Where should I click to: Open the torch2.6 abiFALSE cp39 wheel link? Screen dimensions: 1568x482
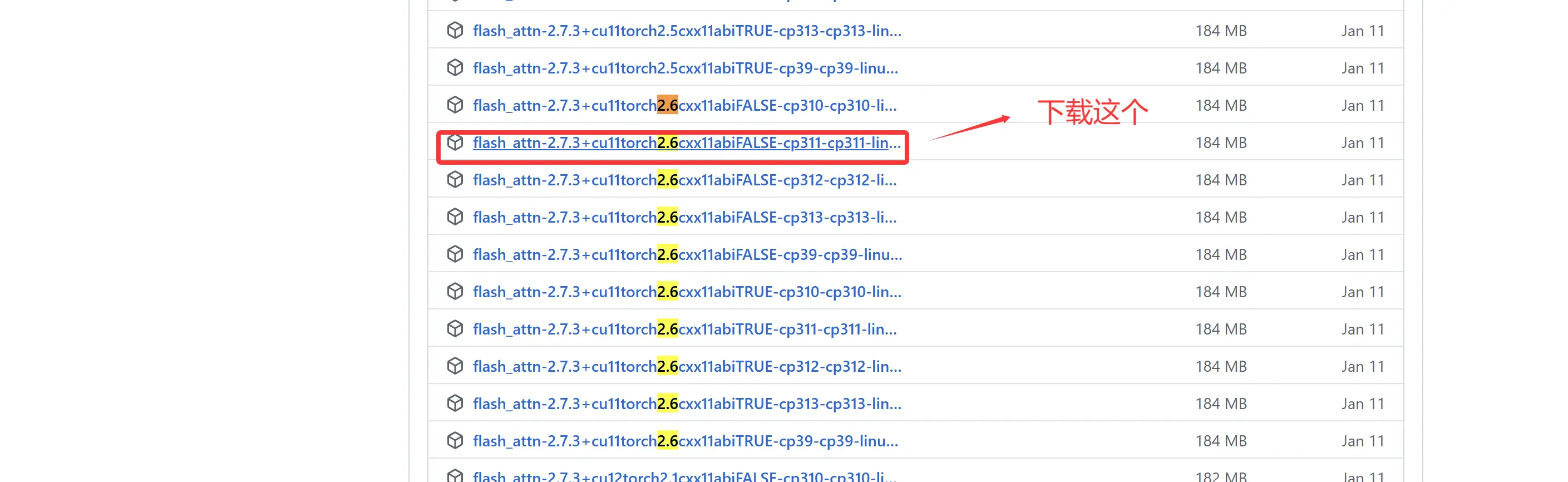(688, 254)
